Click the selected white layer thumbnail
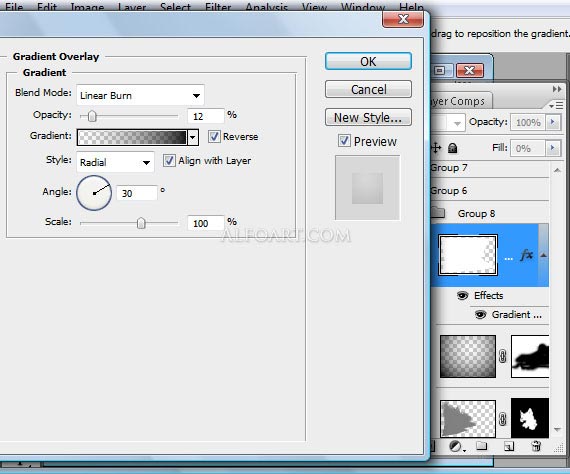570x474 pixels. click(468, 255)
